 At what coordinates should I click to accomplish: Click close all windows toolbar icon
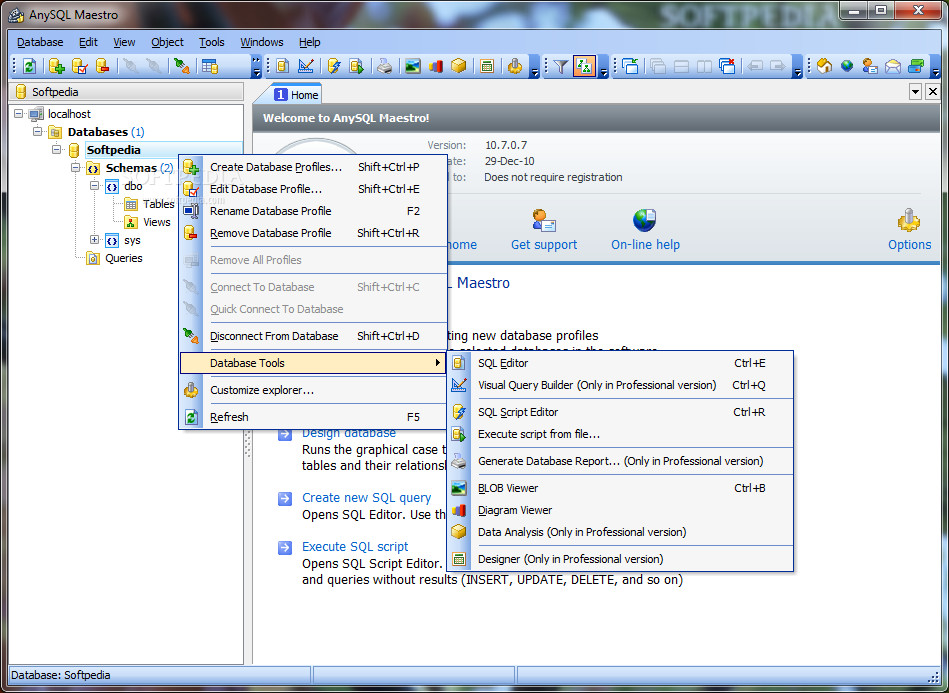coord(727,67)
